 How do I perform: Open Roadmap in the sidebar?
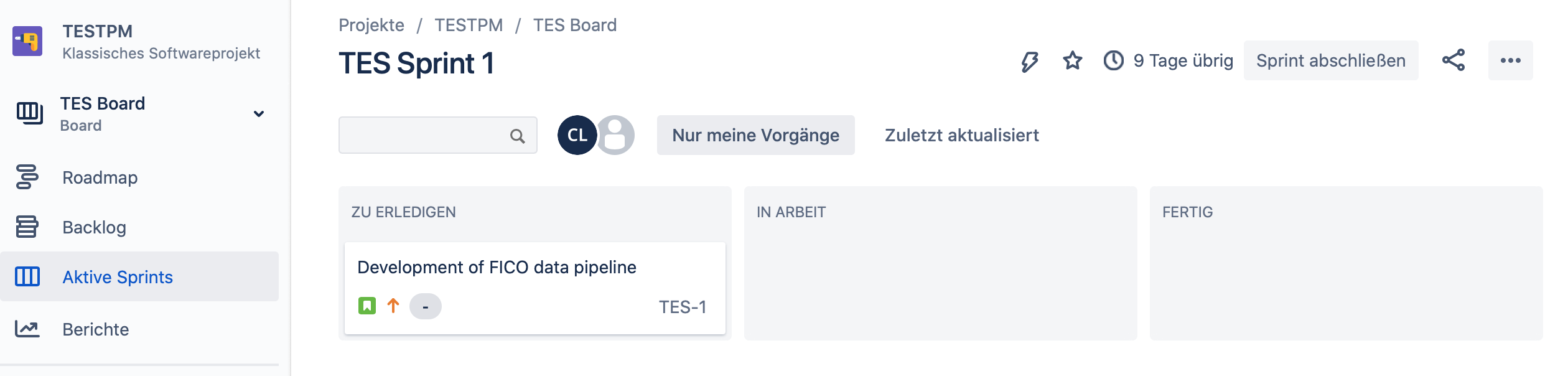point(100,177)
